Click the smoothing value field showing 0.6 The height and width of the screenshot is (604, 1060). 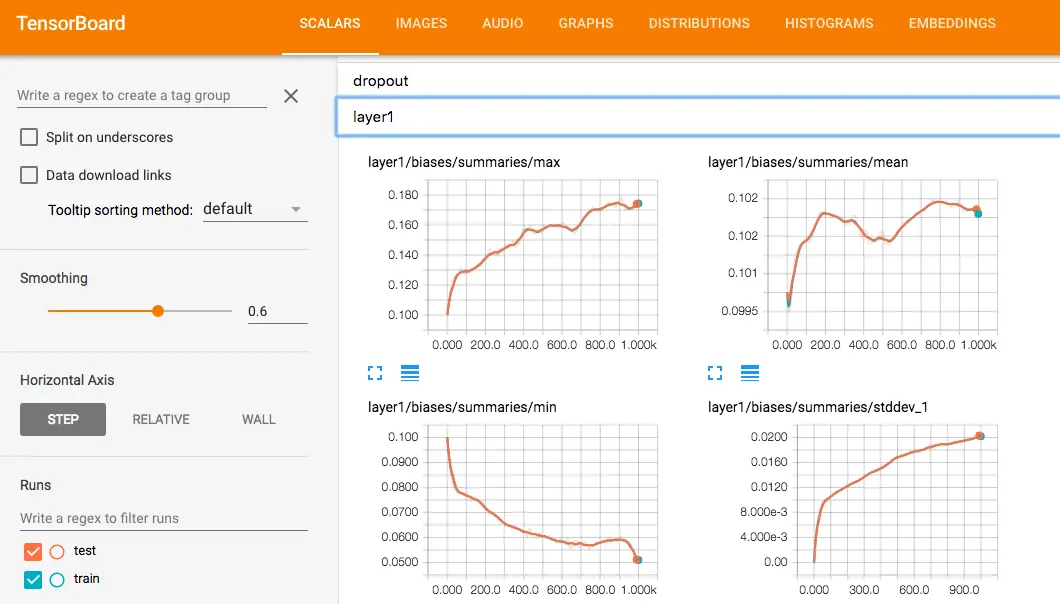pyautogui.click(x=277, y=311)
